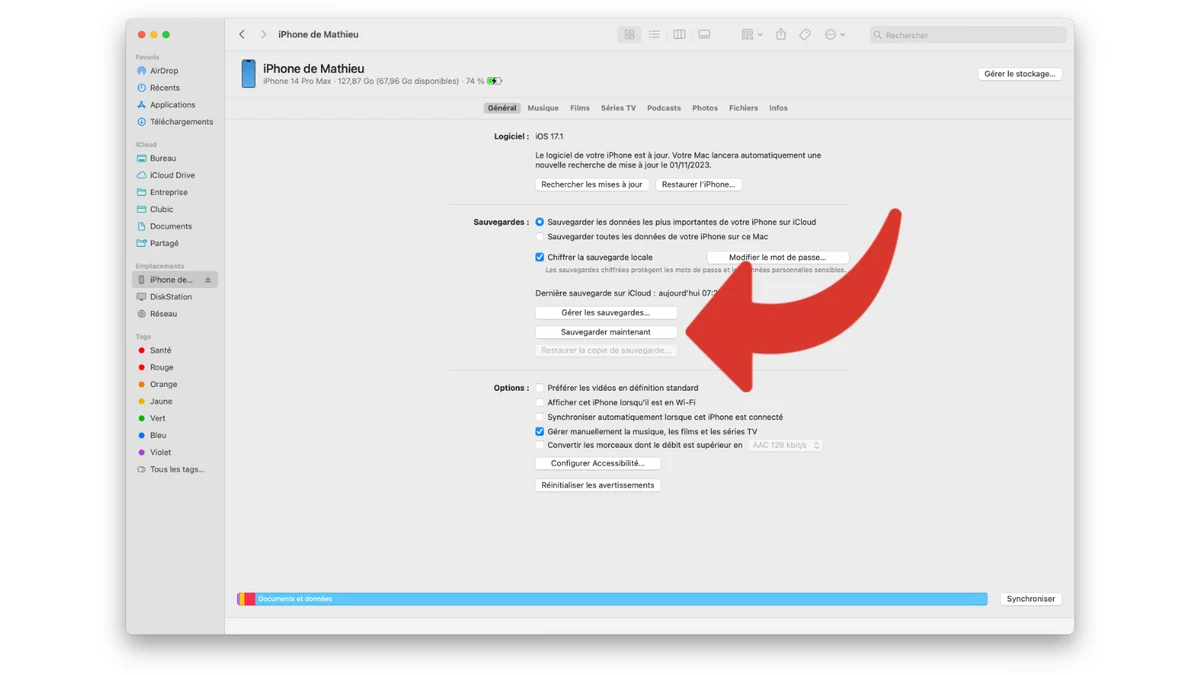Open the Entreprise folder
The width and height of the screenshot is (1200, 675).
[169, 192]
